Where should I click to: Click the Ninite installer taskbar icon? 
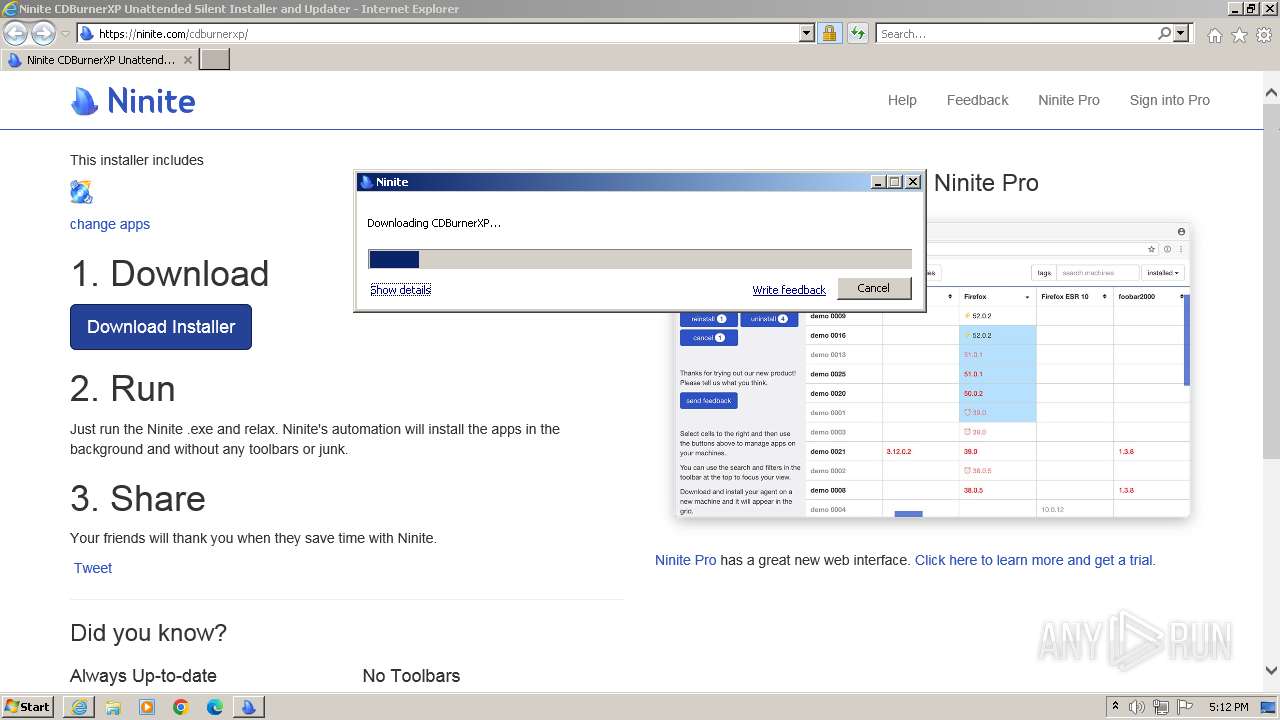pos(249,707)
